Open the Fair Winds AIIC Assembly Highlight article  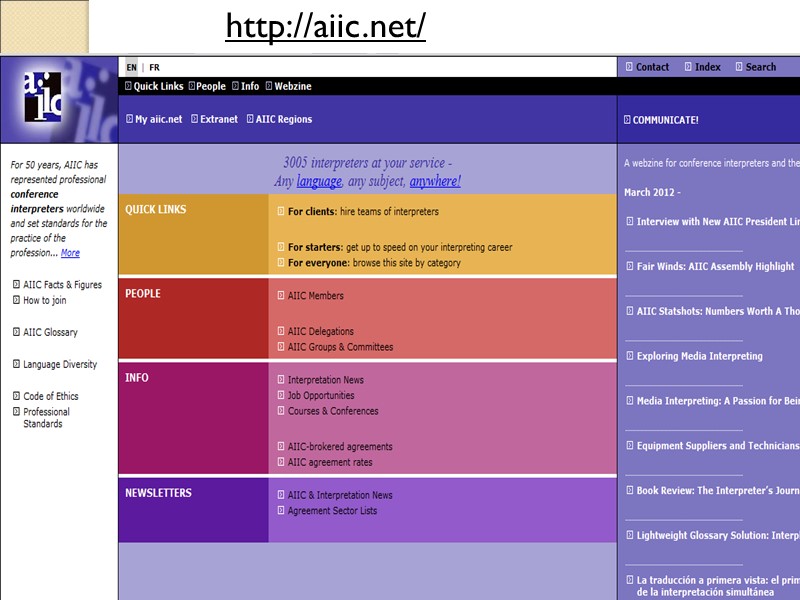point(702,266)
